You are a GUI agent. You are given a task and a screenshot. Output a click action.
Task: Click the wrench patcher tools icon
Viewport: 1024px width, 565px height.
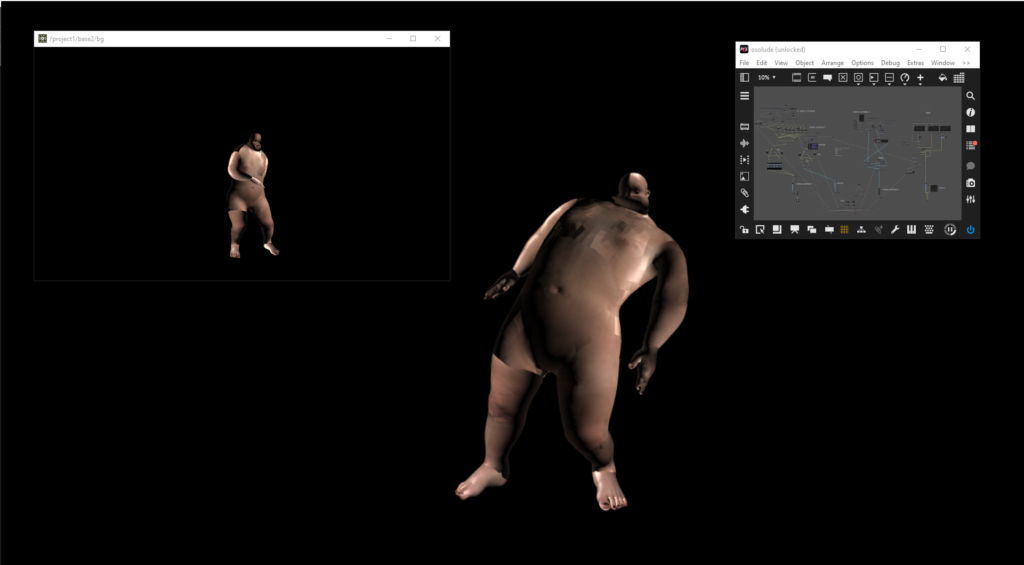coord(895,229)
